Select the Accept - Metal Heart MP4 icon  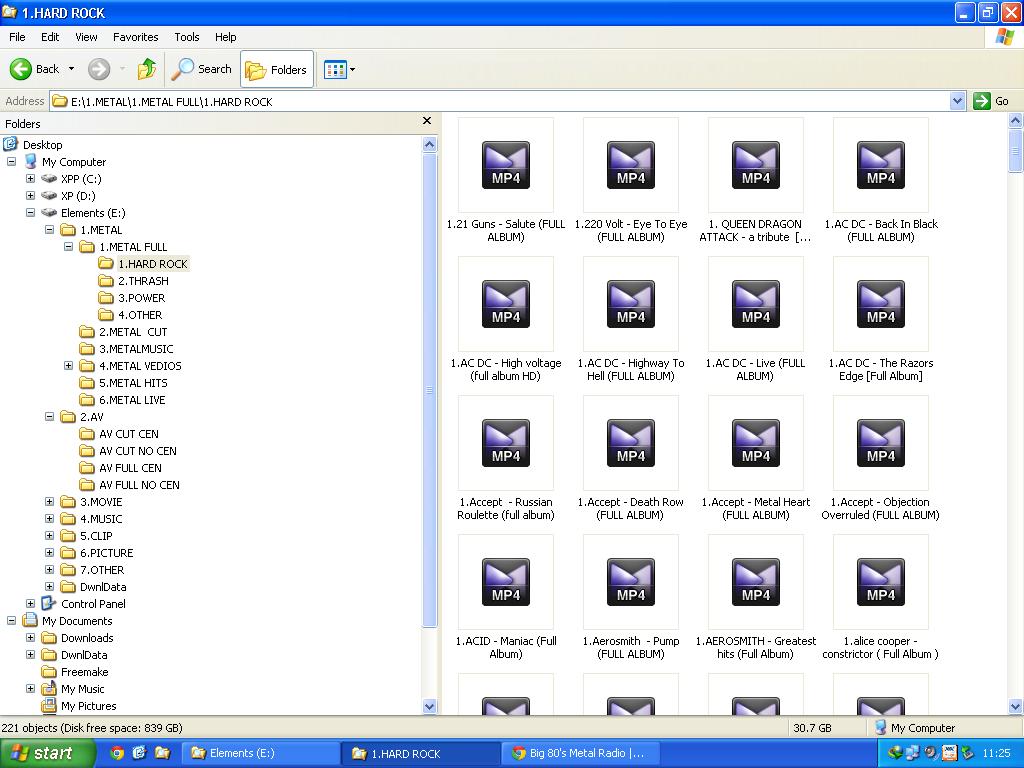[756, 443]
